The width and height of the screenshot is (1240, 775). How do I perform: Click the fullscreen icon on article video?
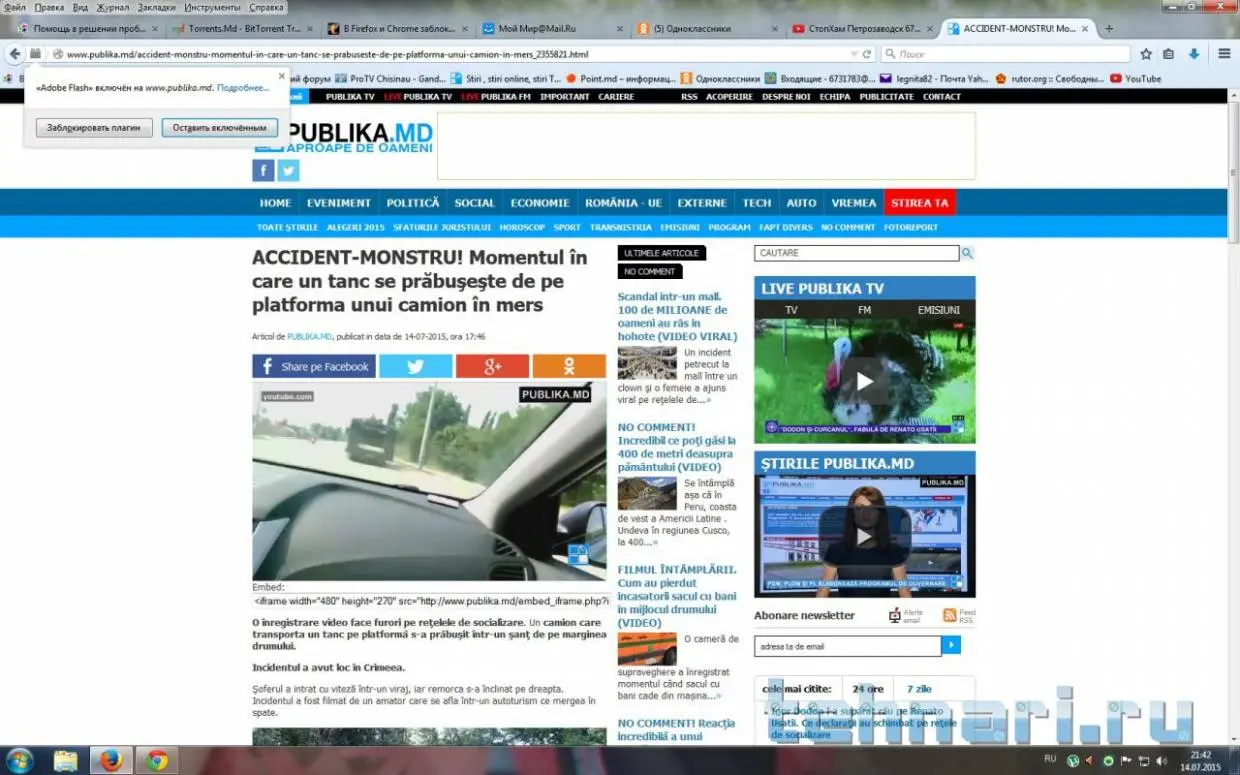[578, 554]
